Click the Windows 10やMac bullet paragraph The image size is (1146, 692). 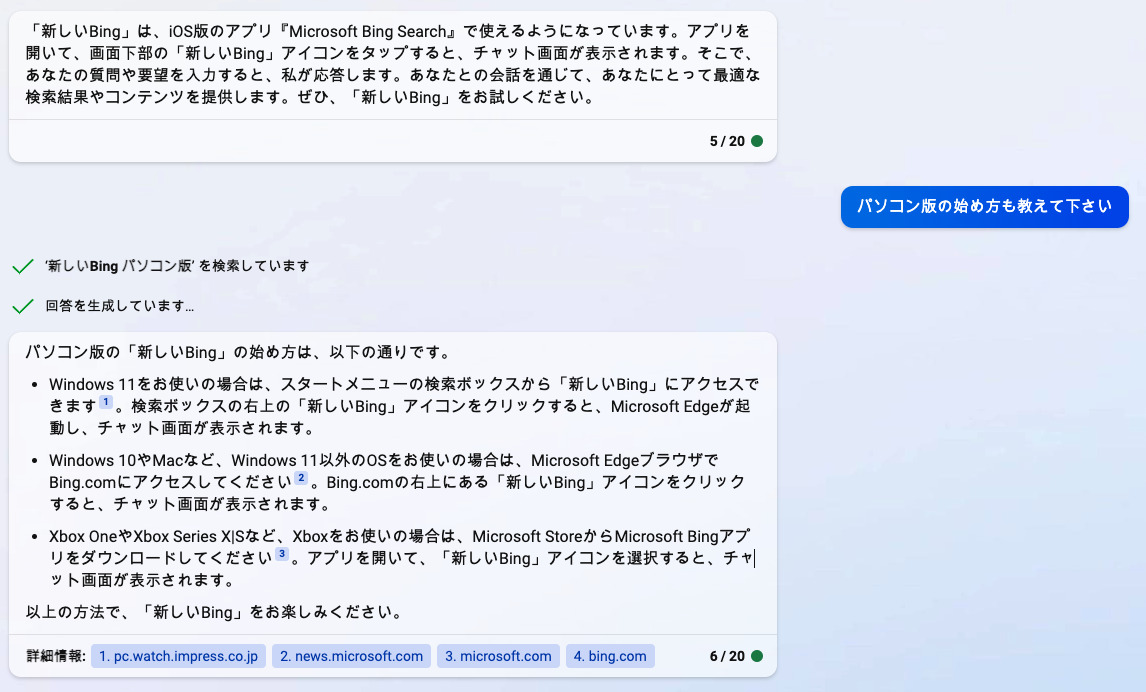[398, 482]
